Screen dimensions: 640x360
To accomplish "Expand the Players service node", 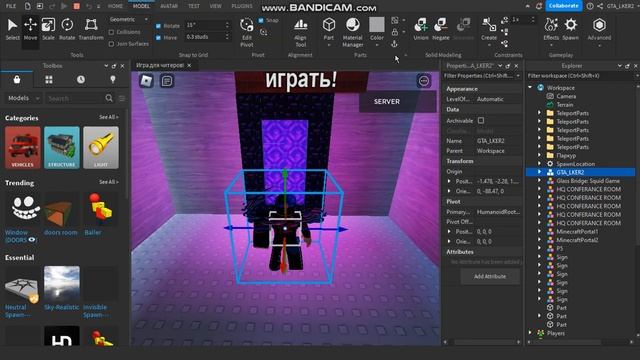I will 530,333.
